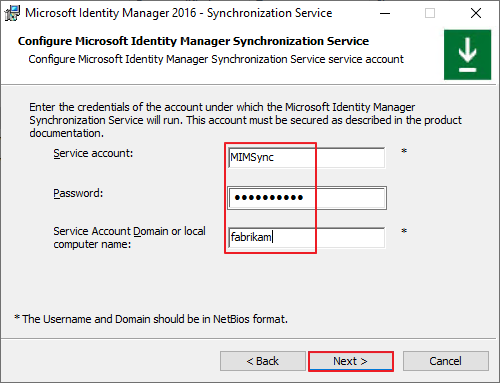Screen dimensions: 500x383
Task: Click the 'Password:' label
Action: click(x=78, y=193)
